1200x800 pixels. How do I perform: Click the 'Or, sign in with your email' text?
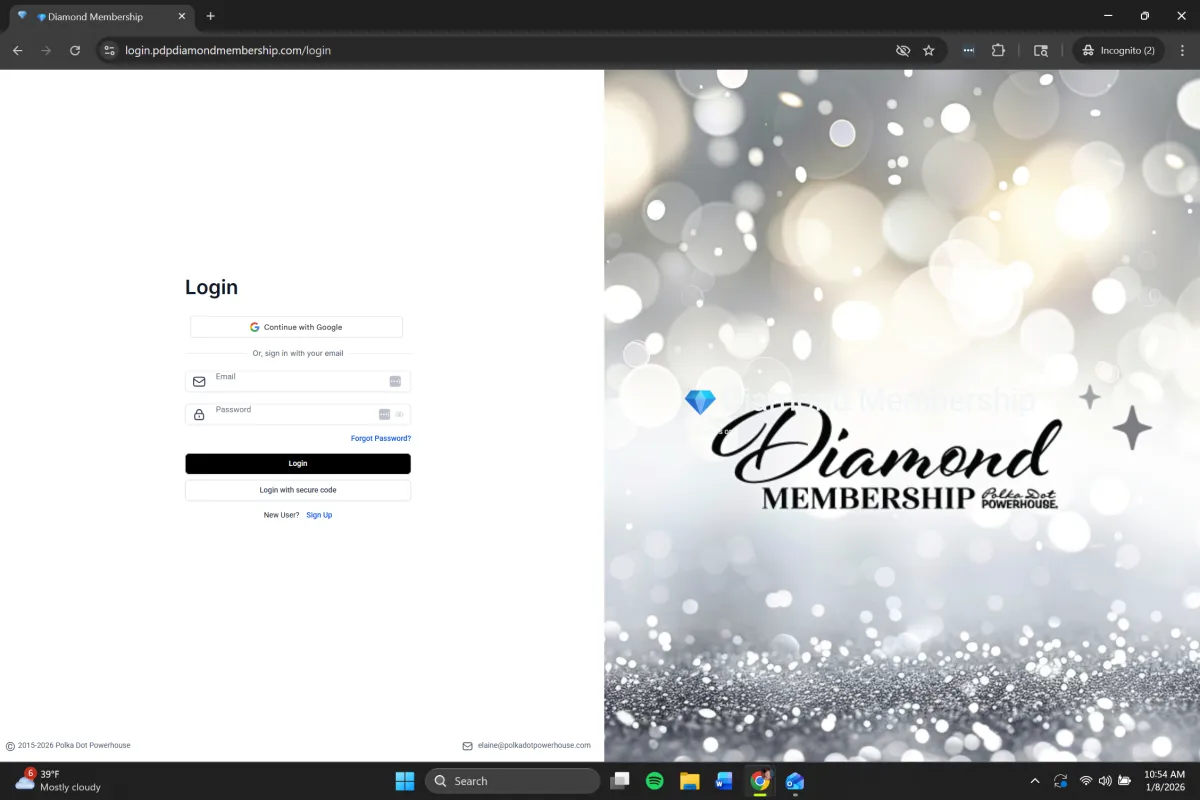[x=298, y=354]
